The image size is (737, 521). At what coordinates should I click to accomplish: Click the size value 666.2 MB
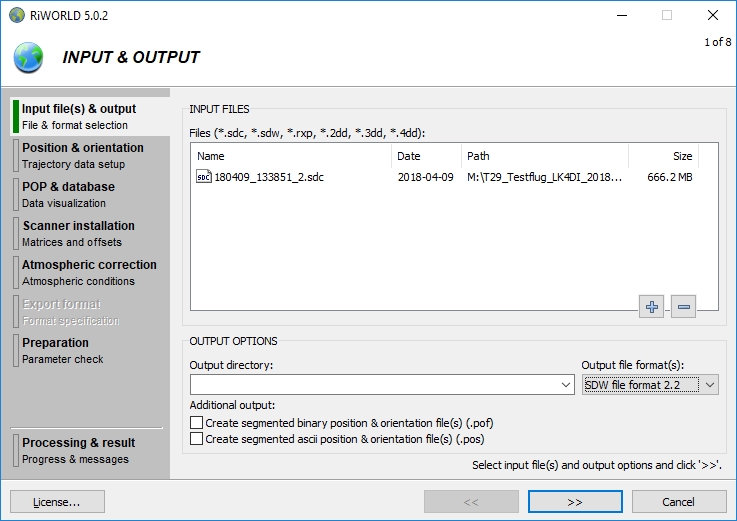point(670,177)
